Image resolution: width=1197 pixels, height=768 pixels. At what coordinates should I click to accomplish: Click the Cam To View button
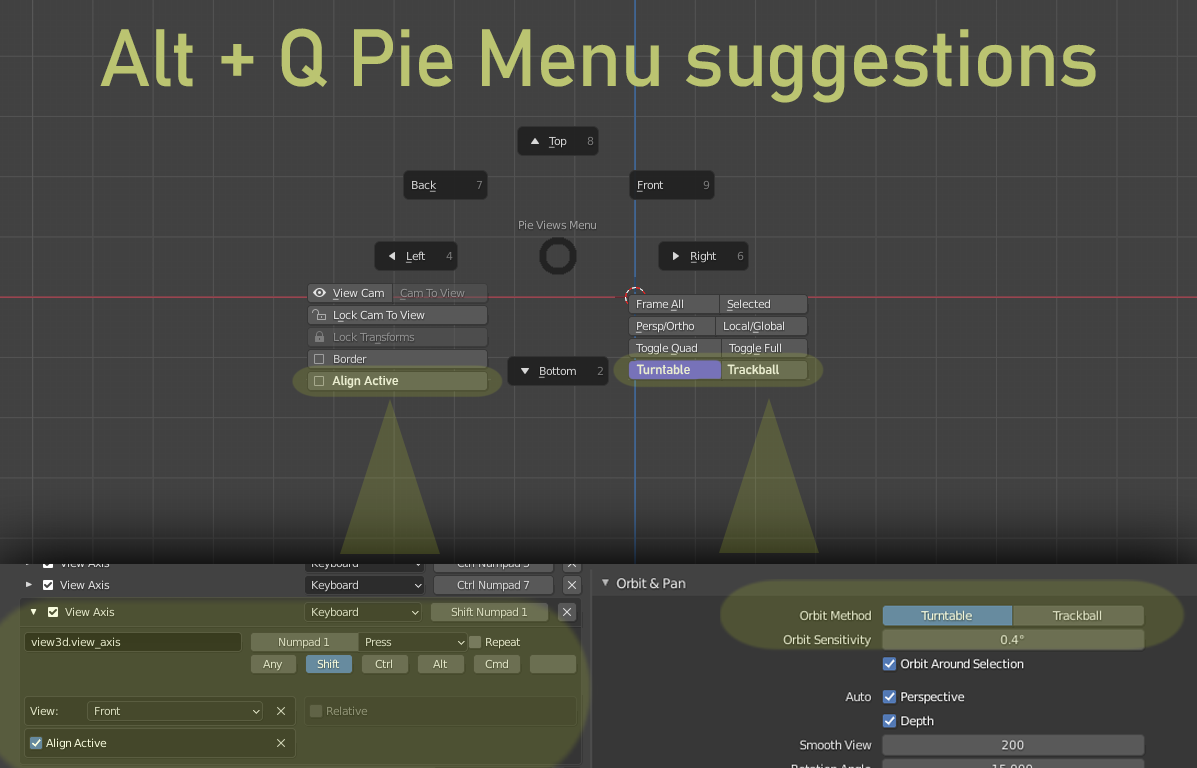click(x=439, y=293)
